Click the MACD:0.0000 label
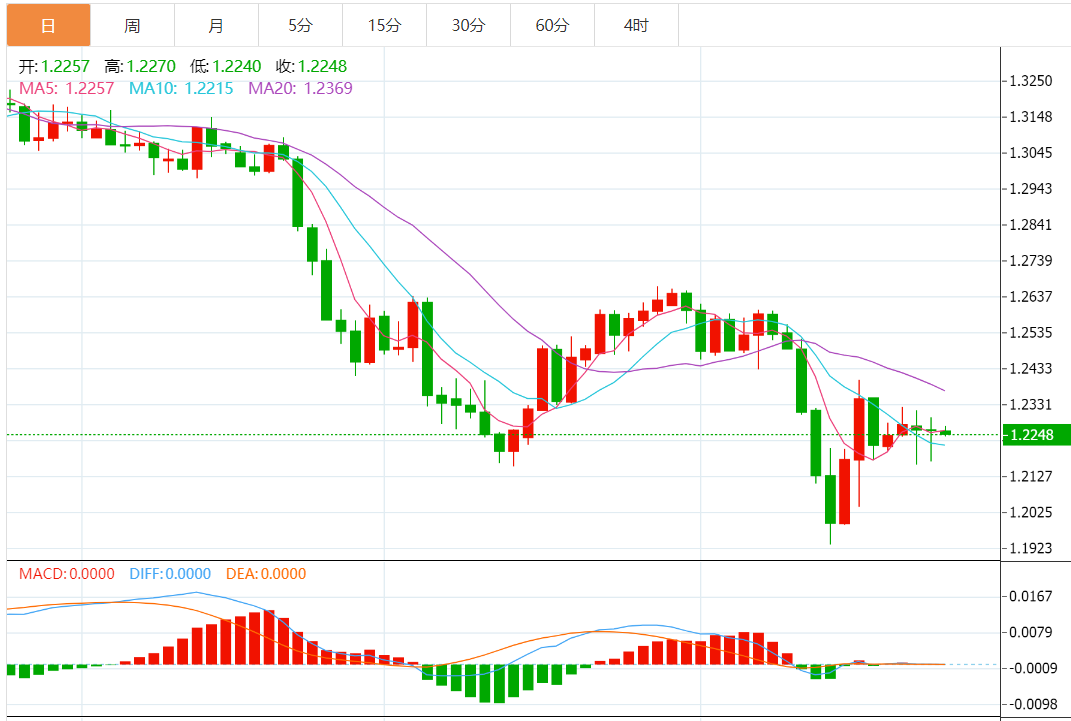This screenshot has width=1071, height=721. tap(66, 574)
